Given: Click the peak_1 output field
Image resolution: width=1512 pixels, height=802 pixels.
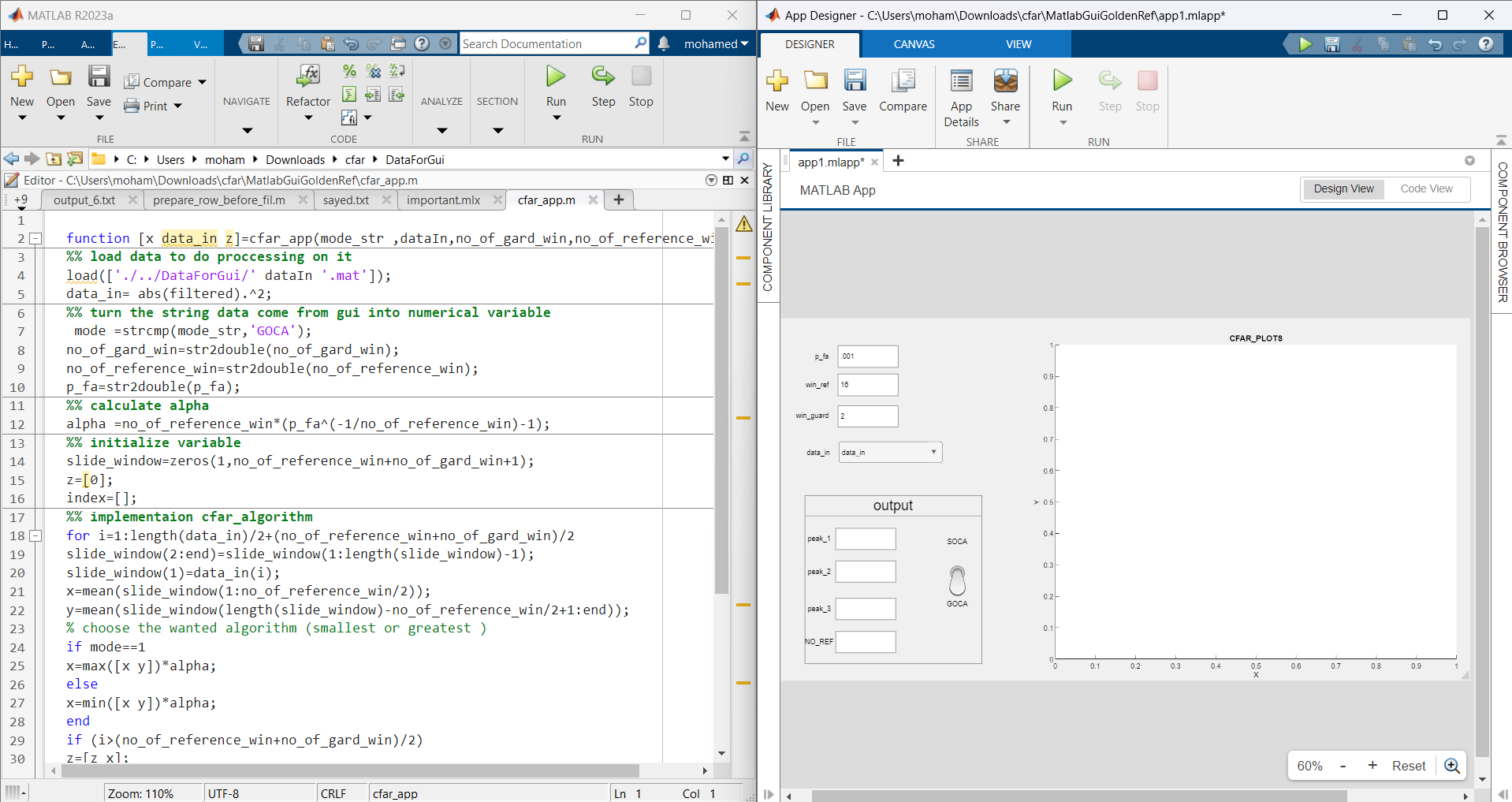Looking at the screenshot, I should (865, 539).
